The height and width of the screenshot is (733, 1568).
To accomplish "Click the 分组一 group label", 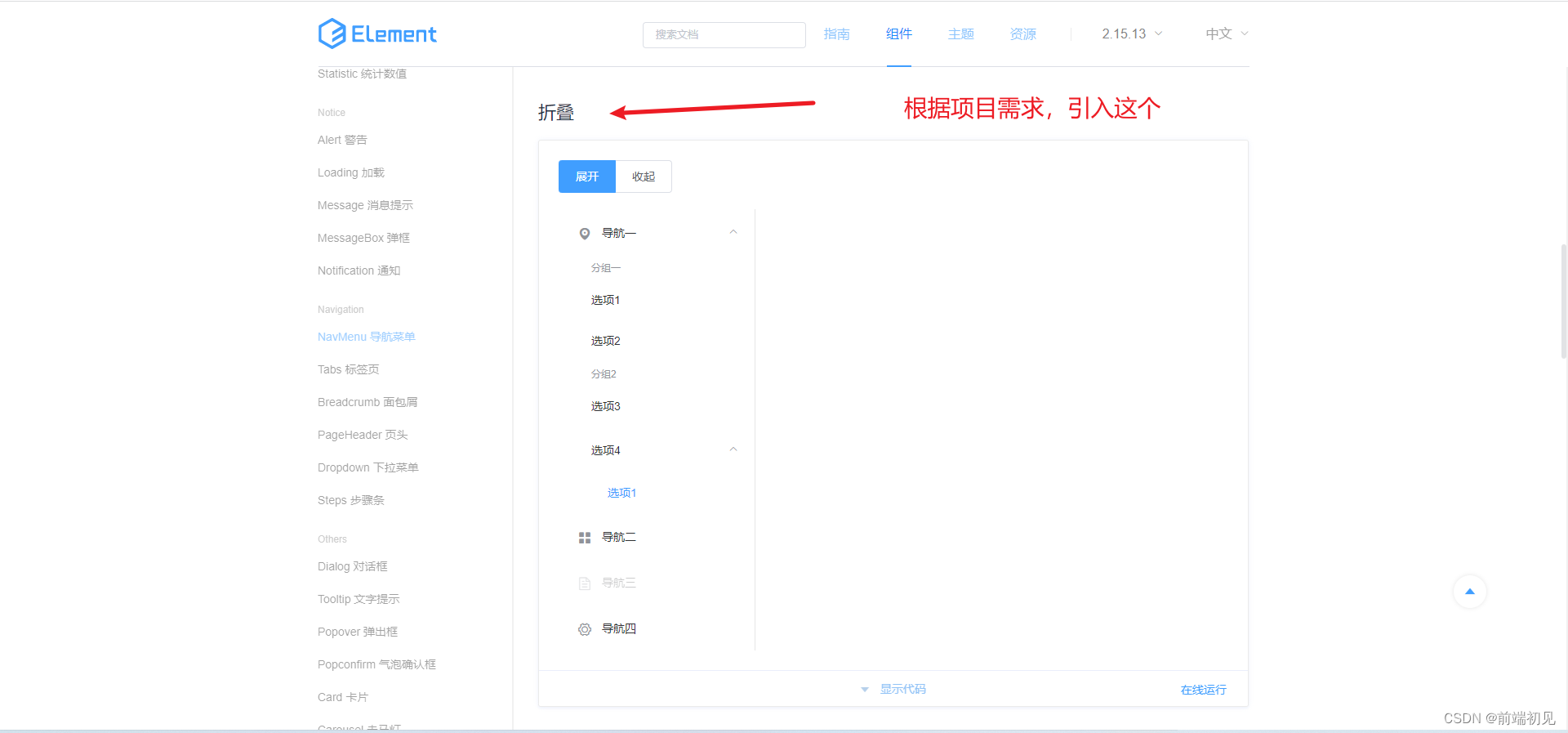I will [x=606, y=268].
